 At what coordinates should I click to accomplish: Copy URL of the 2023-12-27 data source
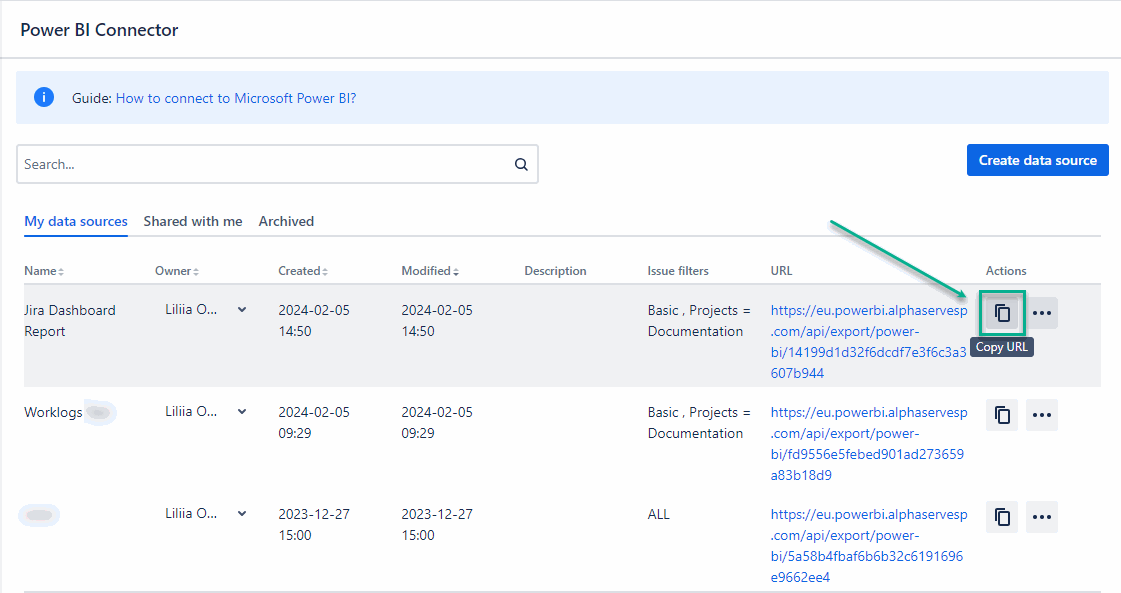pyautogui.click(x=1002, y=517)
